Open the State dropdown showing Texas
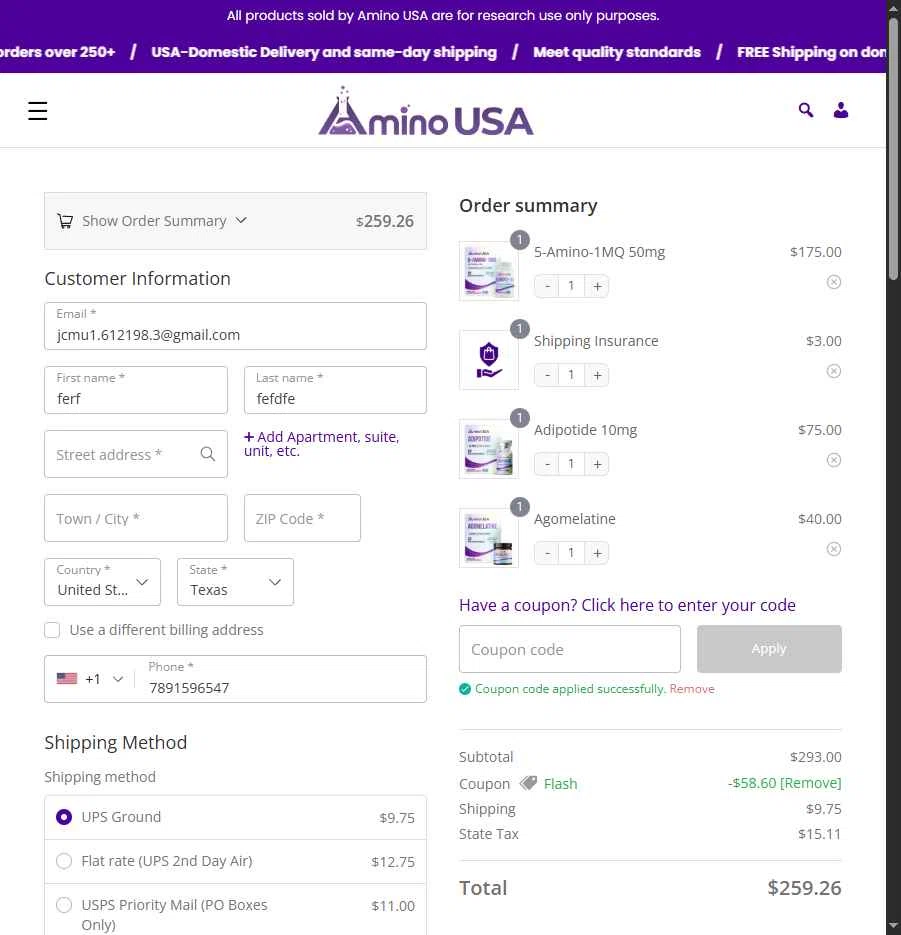The height and width of the screenshot is (935, 901). (236, 582)
